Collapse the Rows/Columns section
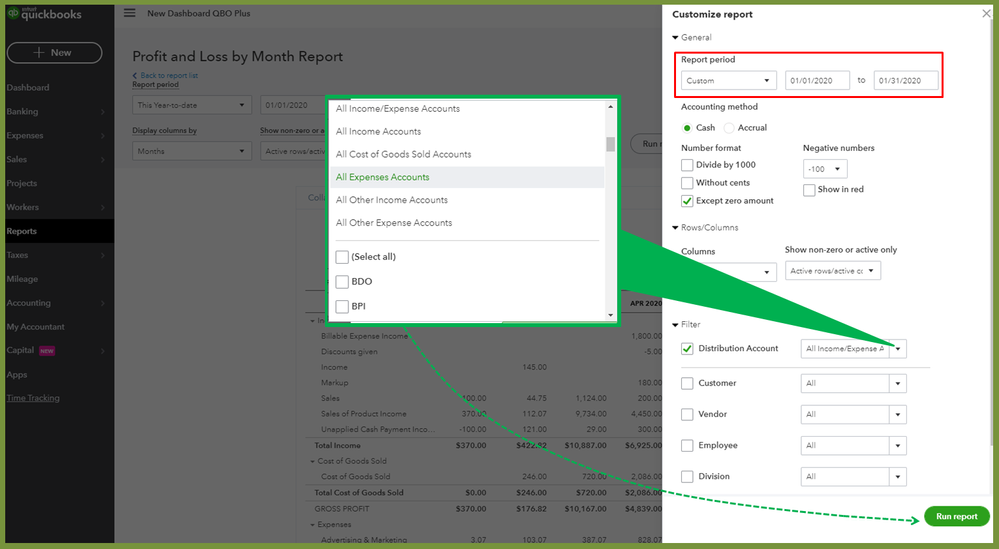Viewport: 999px width, 549px height. (x=675, y=227)
